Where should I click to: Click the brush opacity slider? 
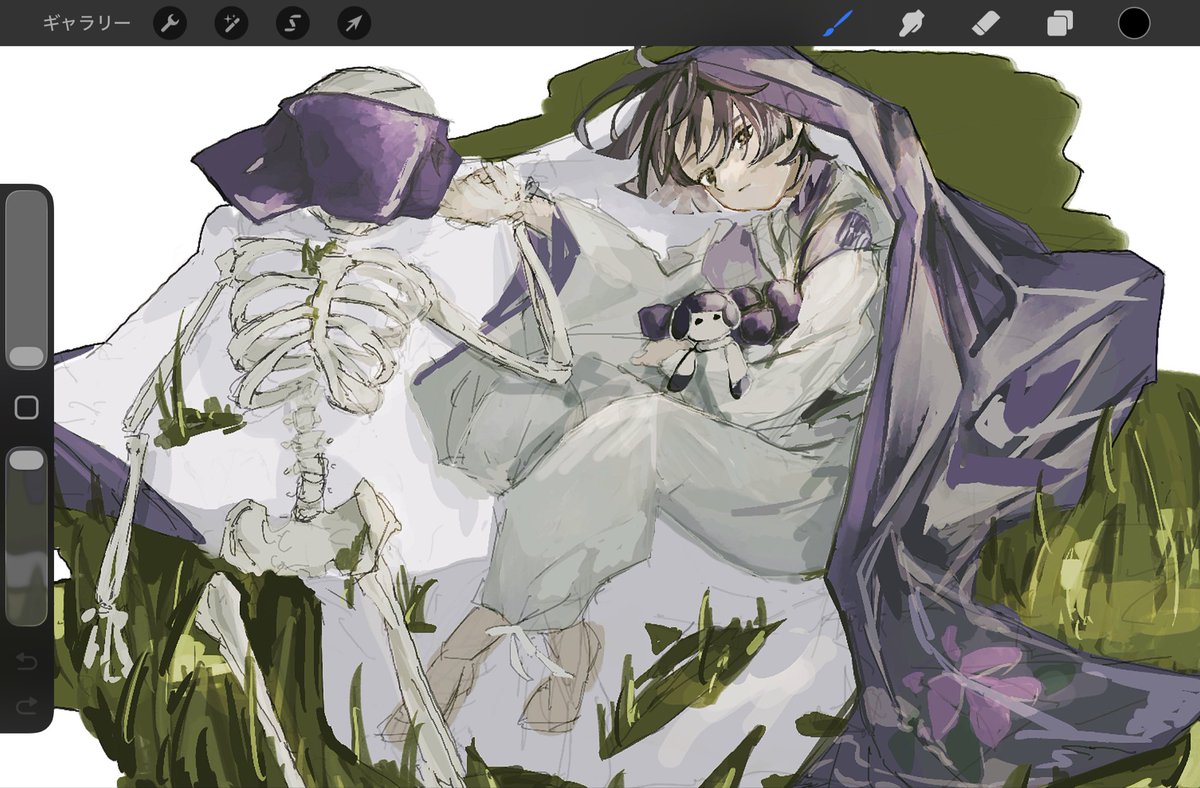(27, 536)
